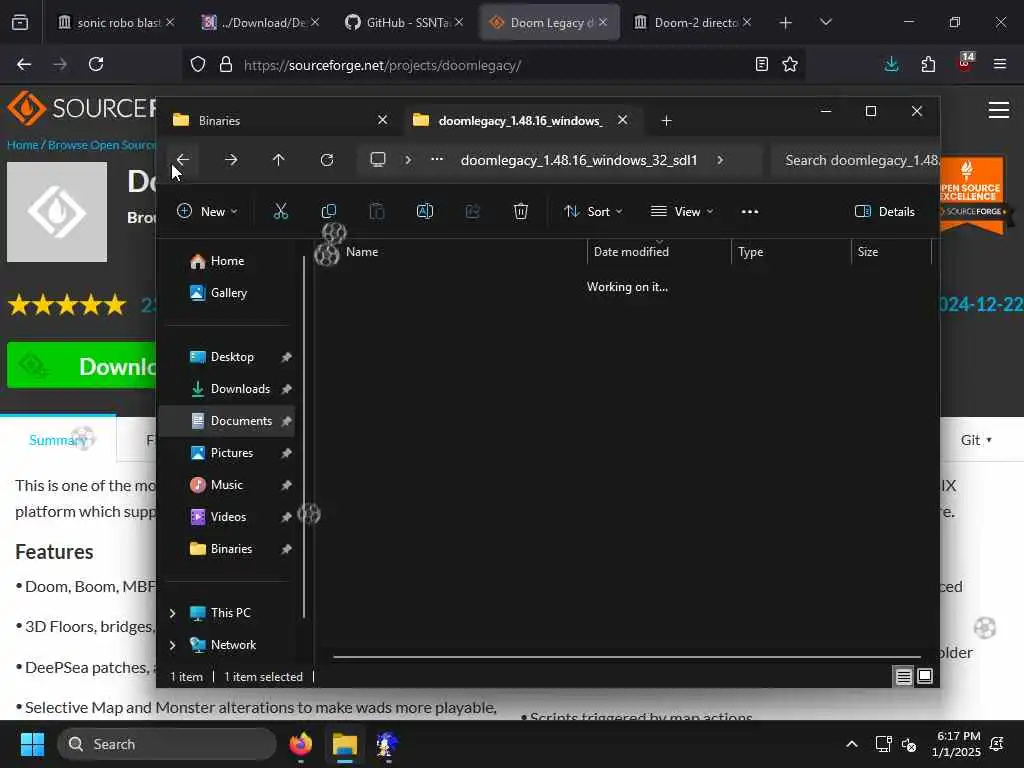The width and height of the screenshot is (1024, 768).
Task: Click Browse Open Source breadcrumb link
Action: pos(102,145)
